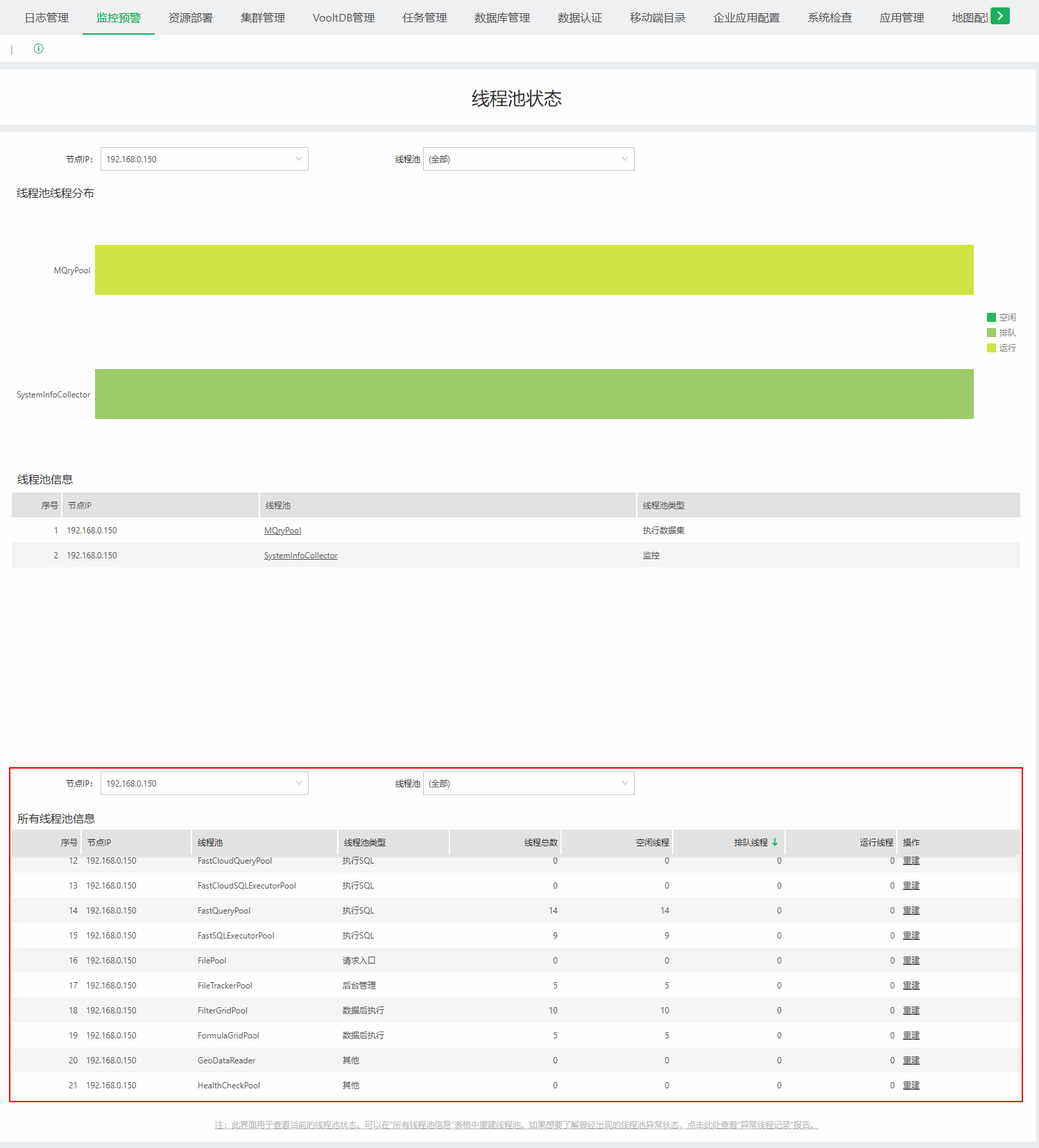Image resolution: width=1039 pixels, height=1148 pixels.
Task: Open the MQryPool link in table
Action: pyautogui.click(x=282, y=531)
